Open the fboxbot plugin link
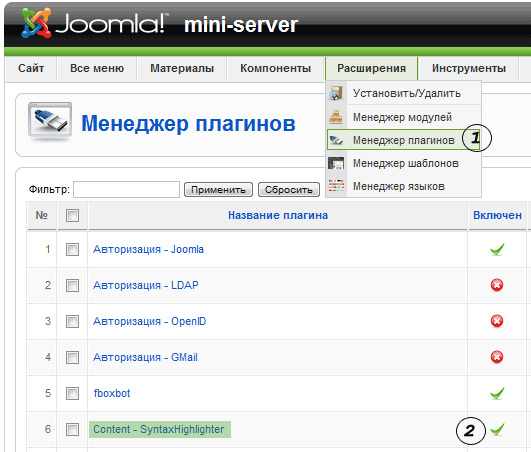The width and height of the screenshot is (531, 452). tap(112, 393)
